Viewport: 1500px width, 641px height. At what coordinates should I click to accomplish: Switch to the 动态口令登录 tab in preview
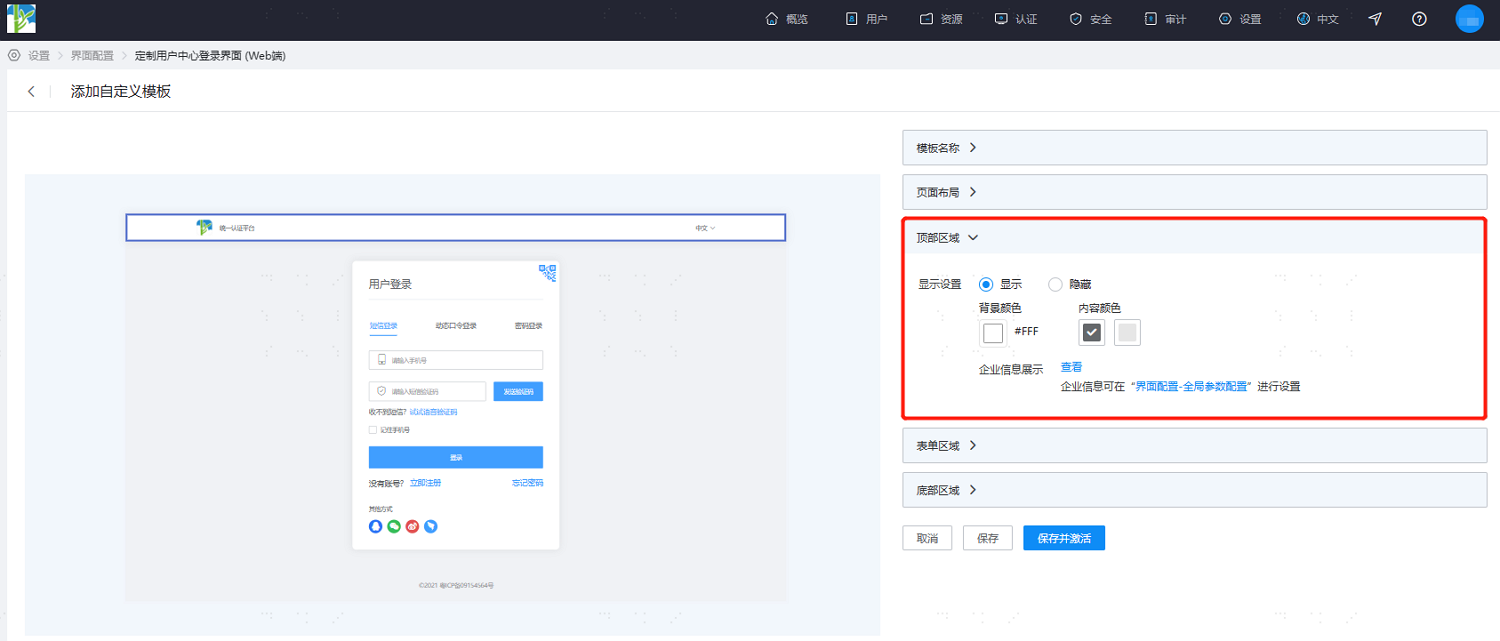456,326
